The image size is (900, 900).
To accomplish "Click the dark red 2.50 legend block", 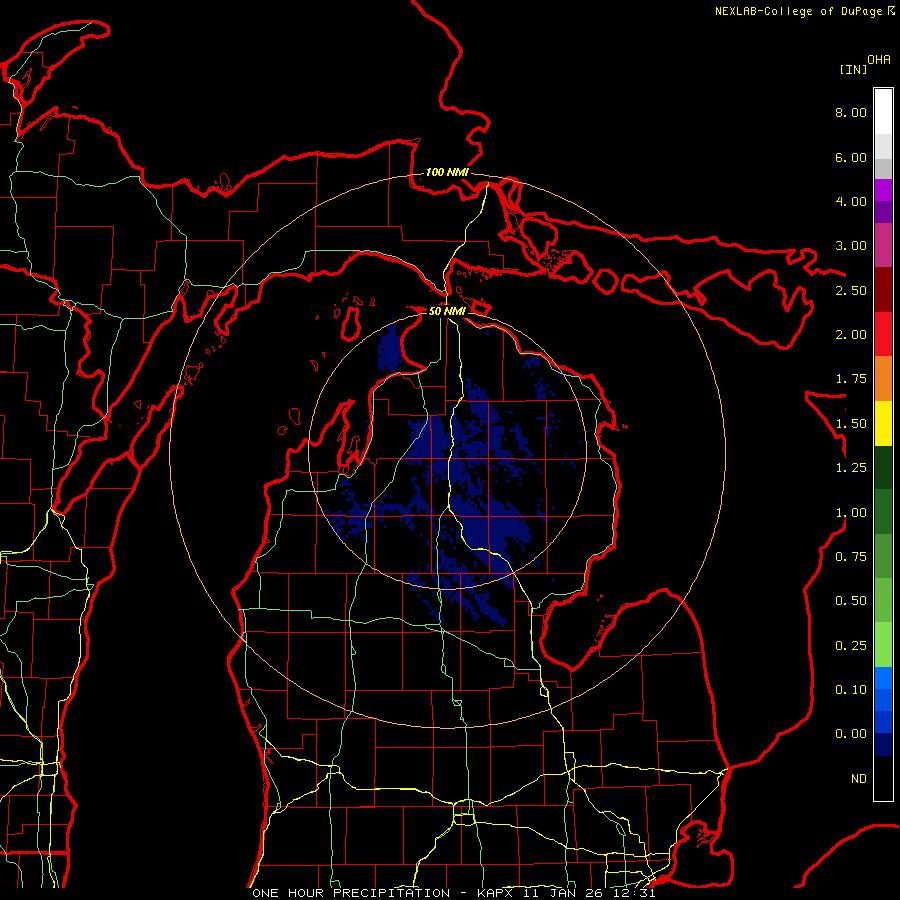I will pos(883,290).
